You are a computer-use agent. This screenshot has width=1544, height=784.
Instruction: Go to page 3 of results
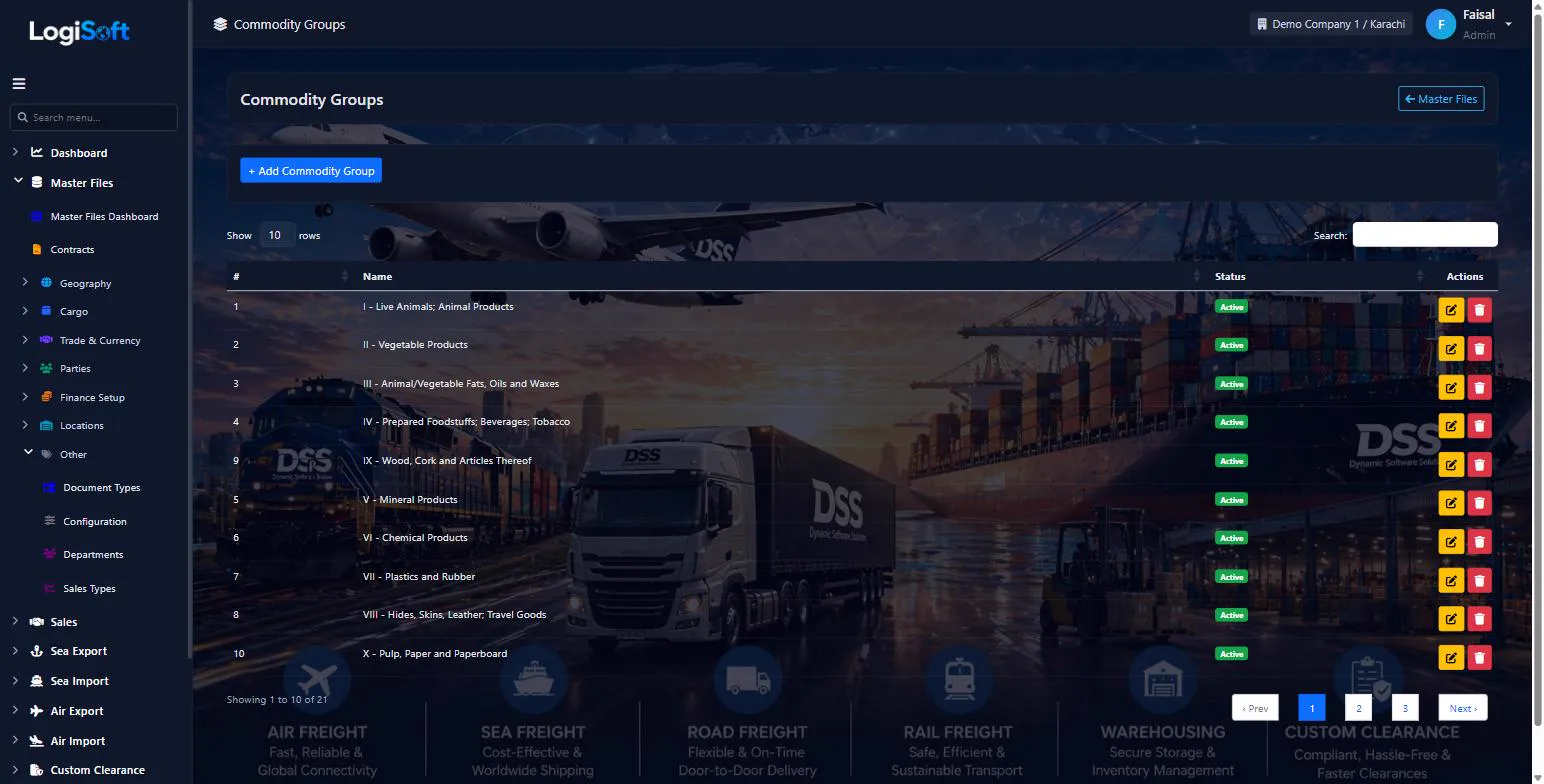[x=1405, y=708]
